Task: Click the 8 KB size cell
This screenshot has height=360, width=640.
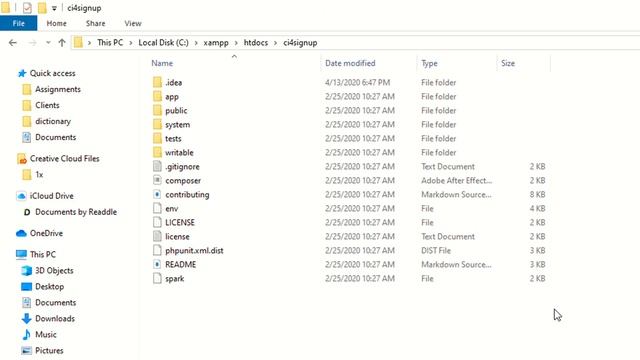Action: 537,194
